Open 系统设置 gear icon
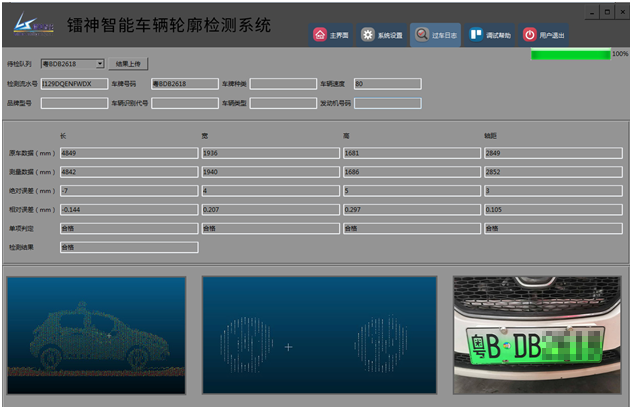The image size is (632, 409). coord(370,35)
